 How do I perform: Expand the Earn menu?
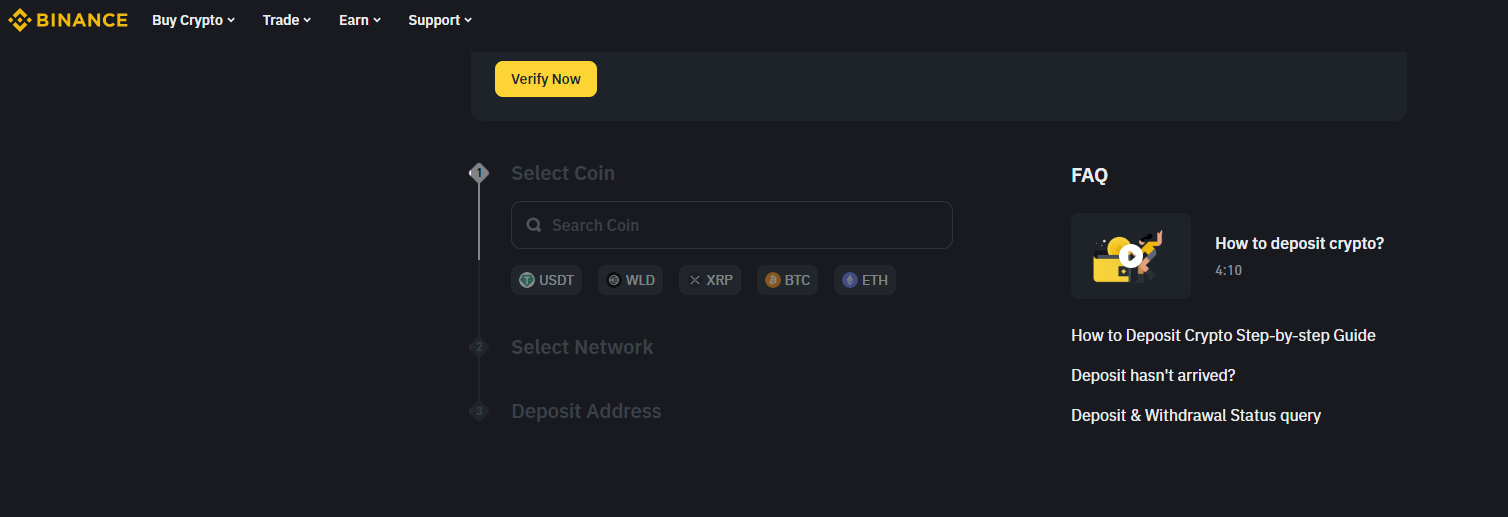(360, 20)
